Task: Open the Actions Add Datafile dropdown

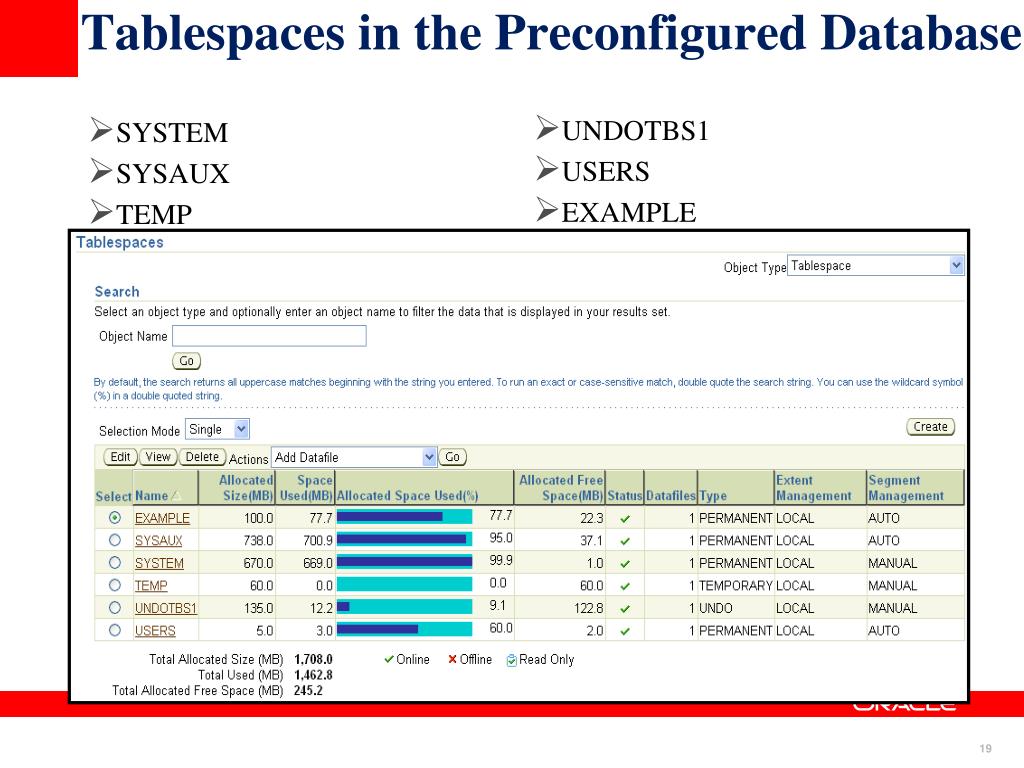Action: (x=354, y=457)
